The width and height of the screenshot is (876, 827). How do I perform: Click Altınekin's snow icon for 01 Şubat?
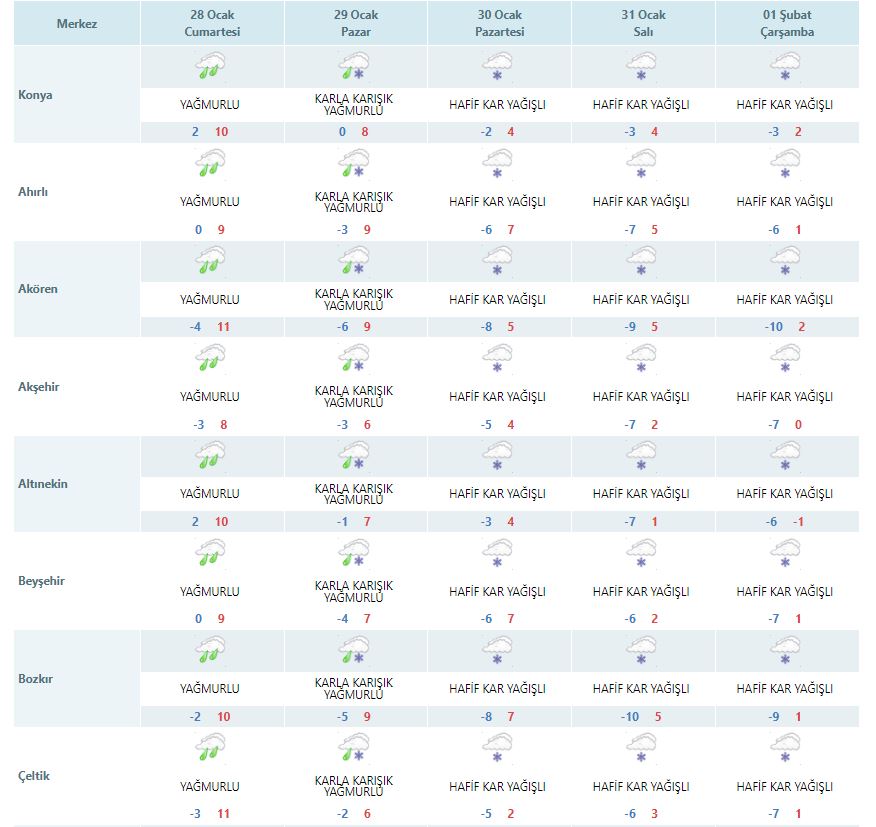click(785, 457)
